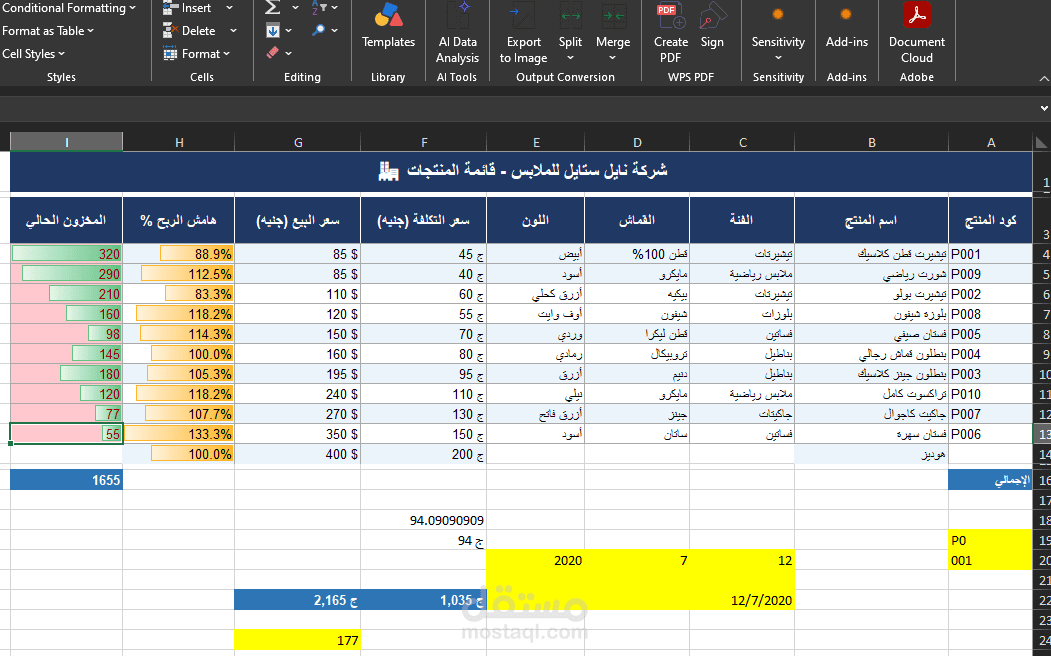The image size is (1051, 656).
Task: Select the cell containing P006
Action: tap(991, 434)
